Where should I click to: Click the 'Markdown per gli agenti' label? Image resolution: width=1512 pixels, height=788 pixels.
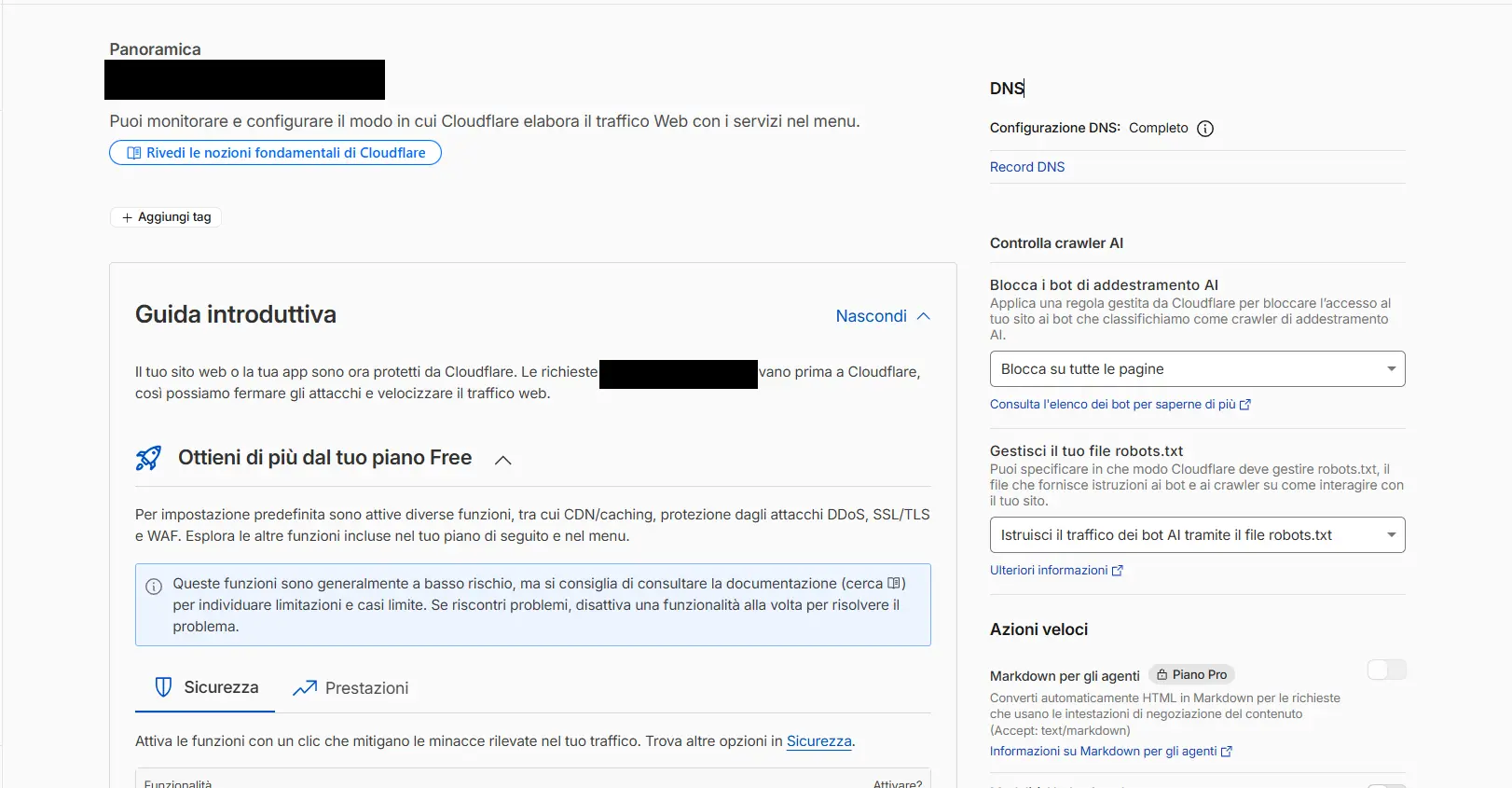tap(1065, 676)
